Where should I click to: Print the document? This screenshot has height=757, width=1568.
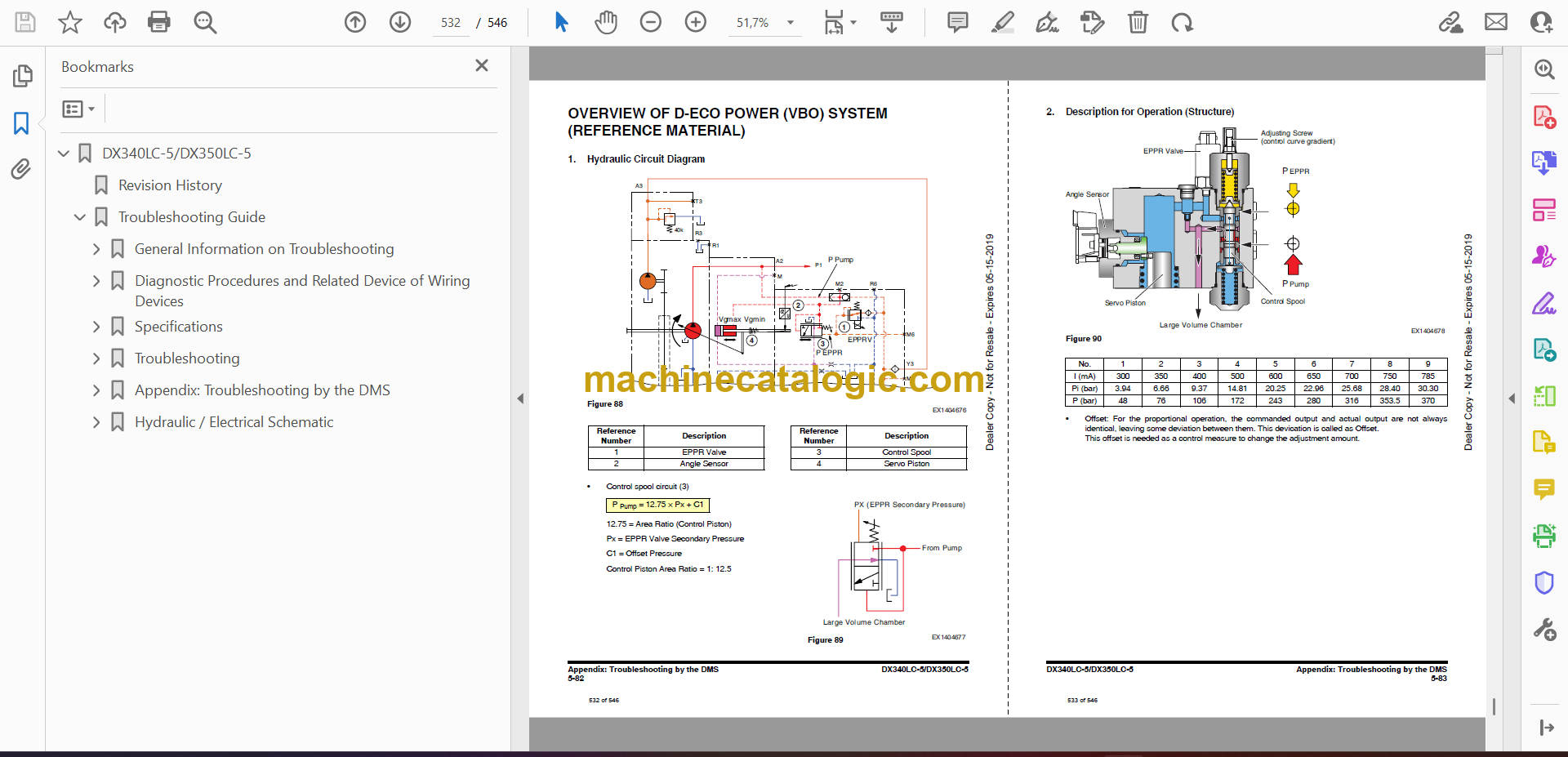click(x=159, y=22)
